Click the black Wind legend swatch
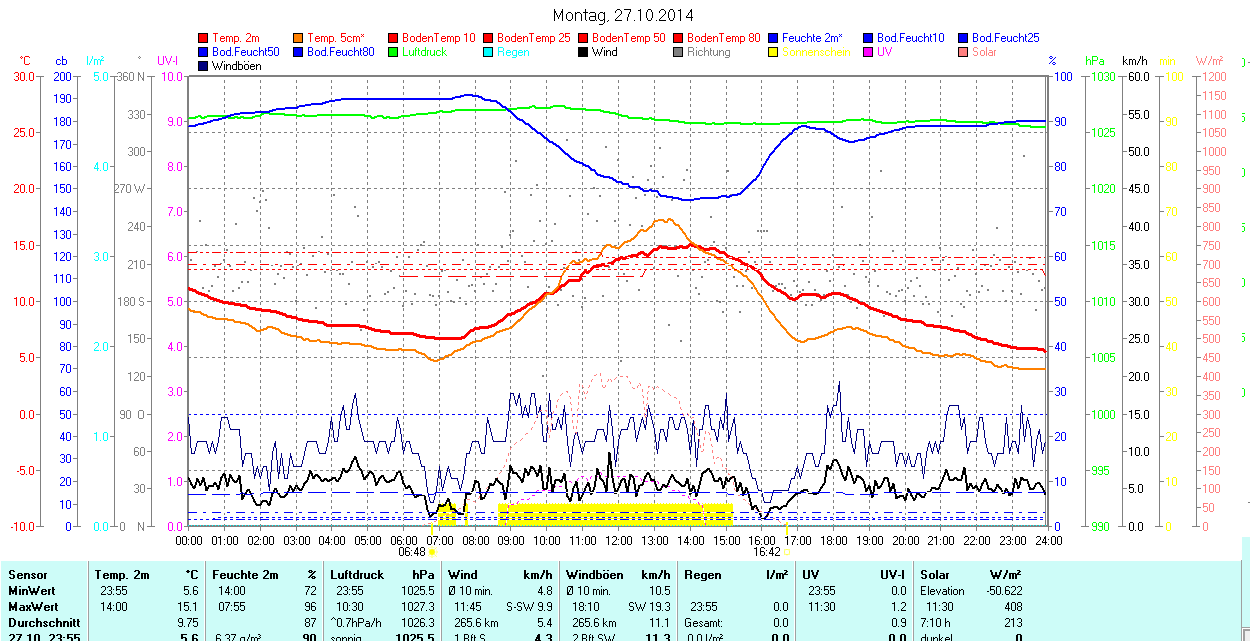 [584, 52]
